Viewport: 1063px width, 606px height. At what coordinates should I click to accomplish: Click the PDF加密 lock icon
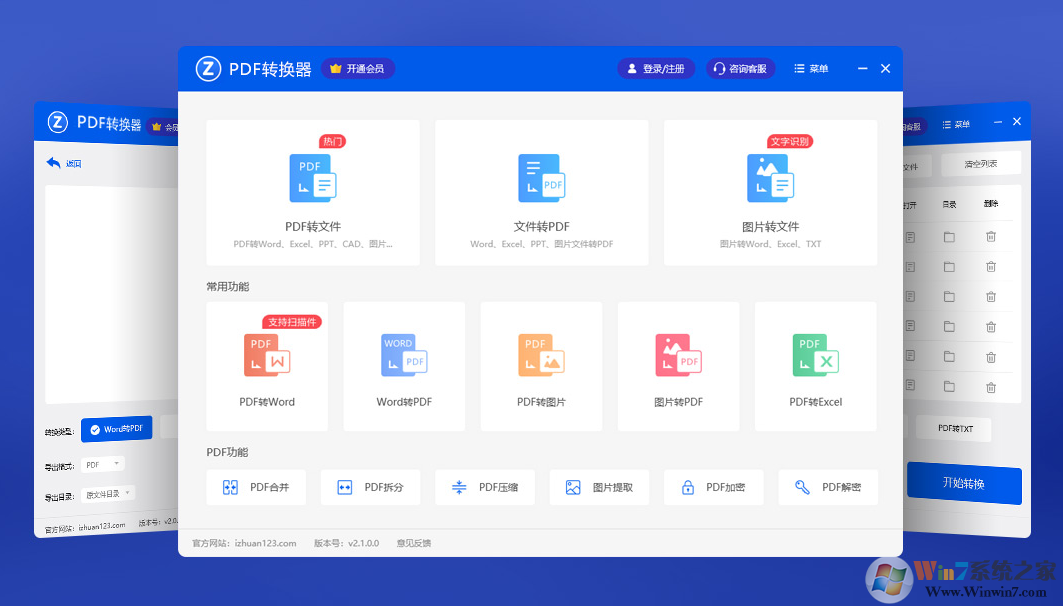[688, 487]
